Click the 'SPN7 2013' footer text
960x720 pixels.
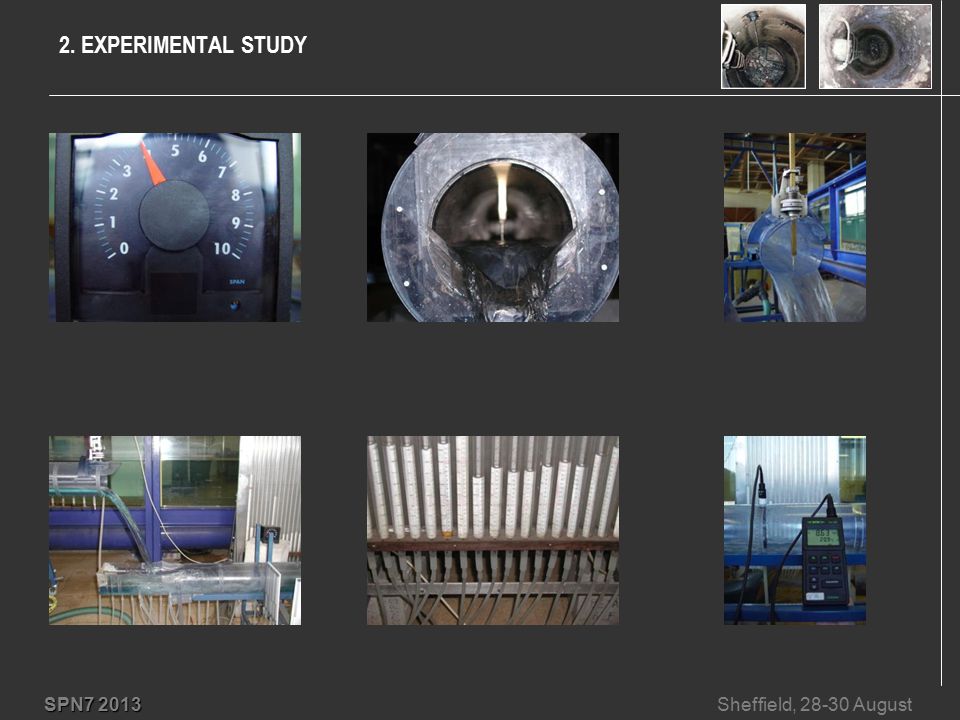pos(92,704)
